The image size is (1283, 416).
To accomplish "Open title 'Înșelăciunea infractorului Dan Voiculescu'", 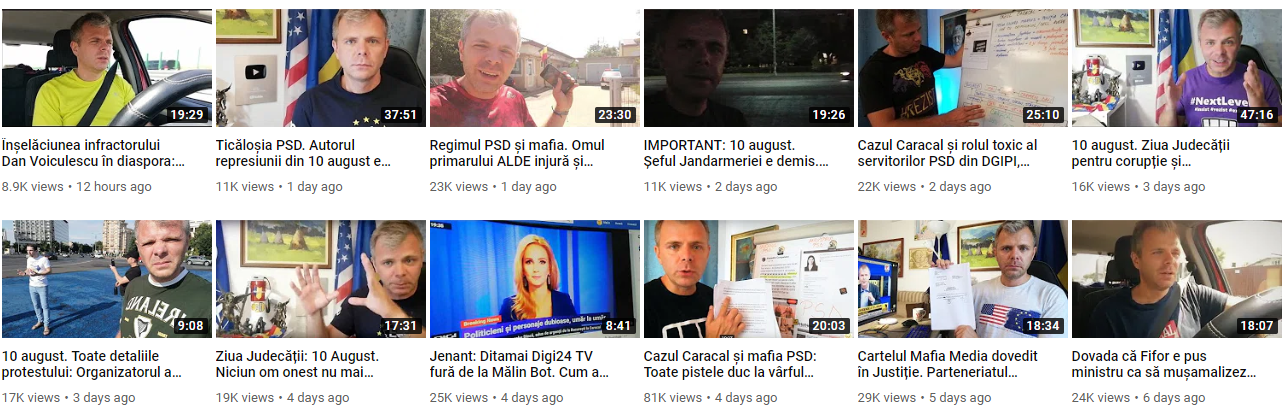I will click(94, 153).
